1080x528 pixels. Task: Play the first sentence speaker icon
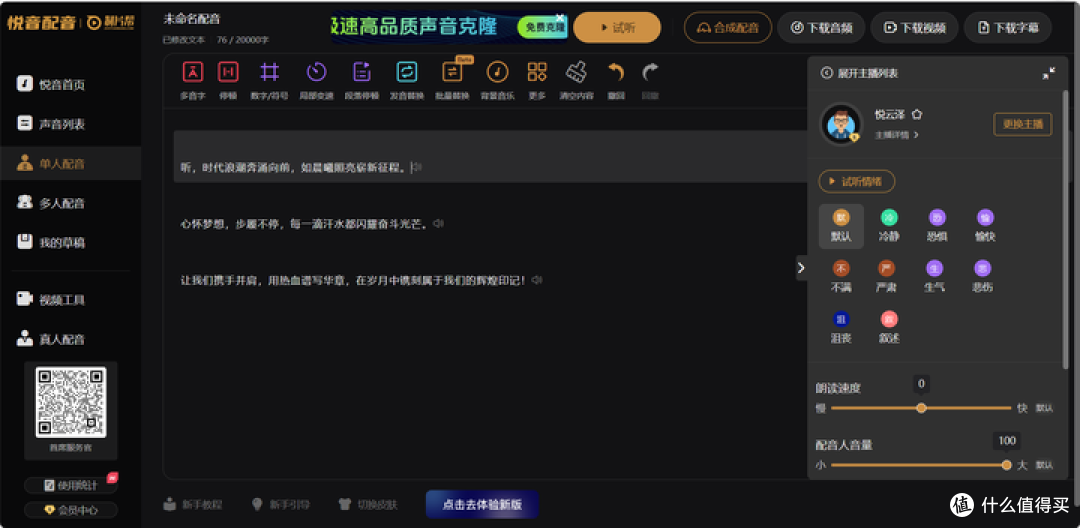[x=417, y=167]
